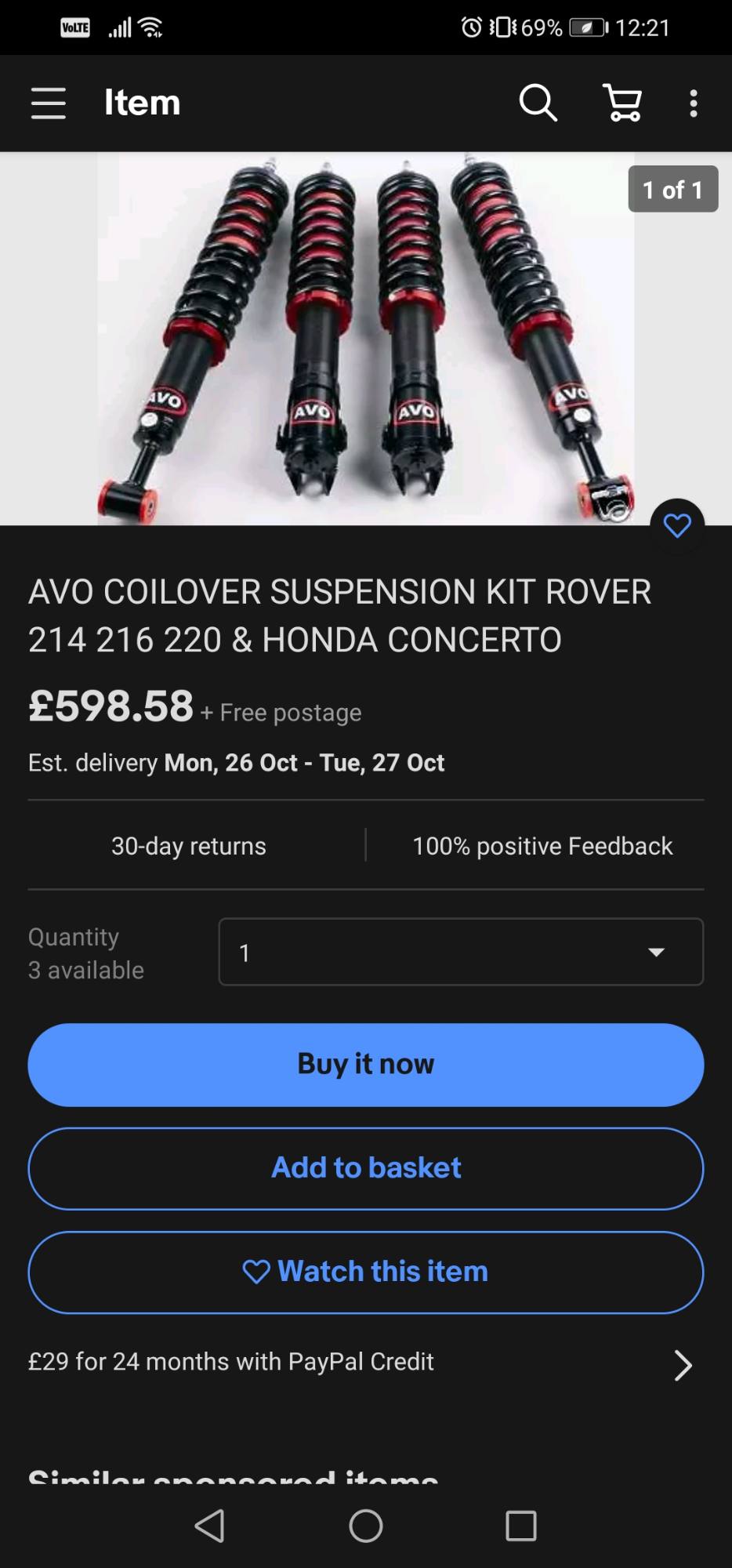Viewport: 732px width, 1568px height.
Task: Open the shopping basket icon
Action: [623, 103]
